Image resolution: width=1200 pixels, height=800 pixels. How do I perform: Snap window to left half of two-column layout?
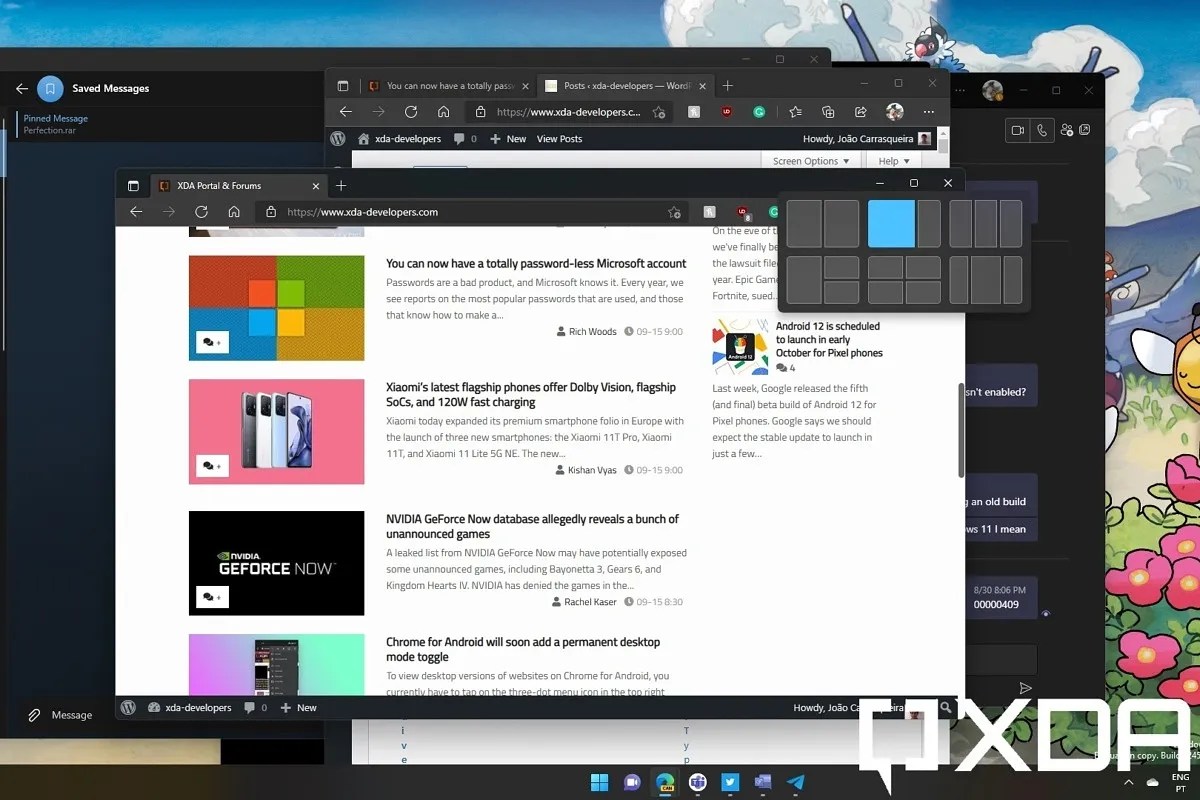[x=804, y=223]
